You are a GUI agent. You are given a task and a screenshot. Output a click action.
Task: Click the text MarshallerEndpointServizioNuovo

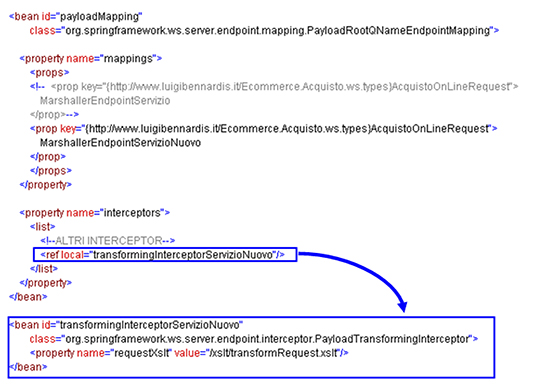point(120,143)
